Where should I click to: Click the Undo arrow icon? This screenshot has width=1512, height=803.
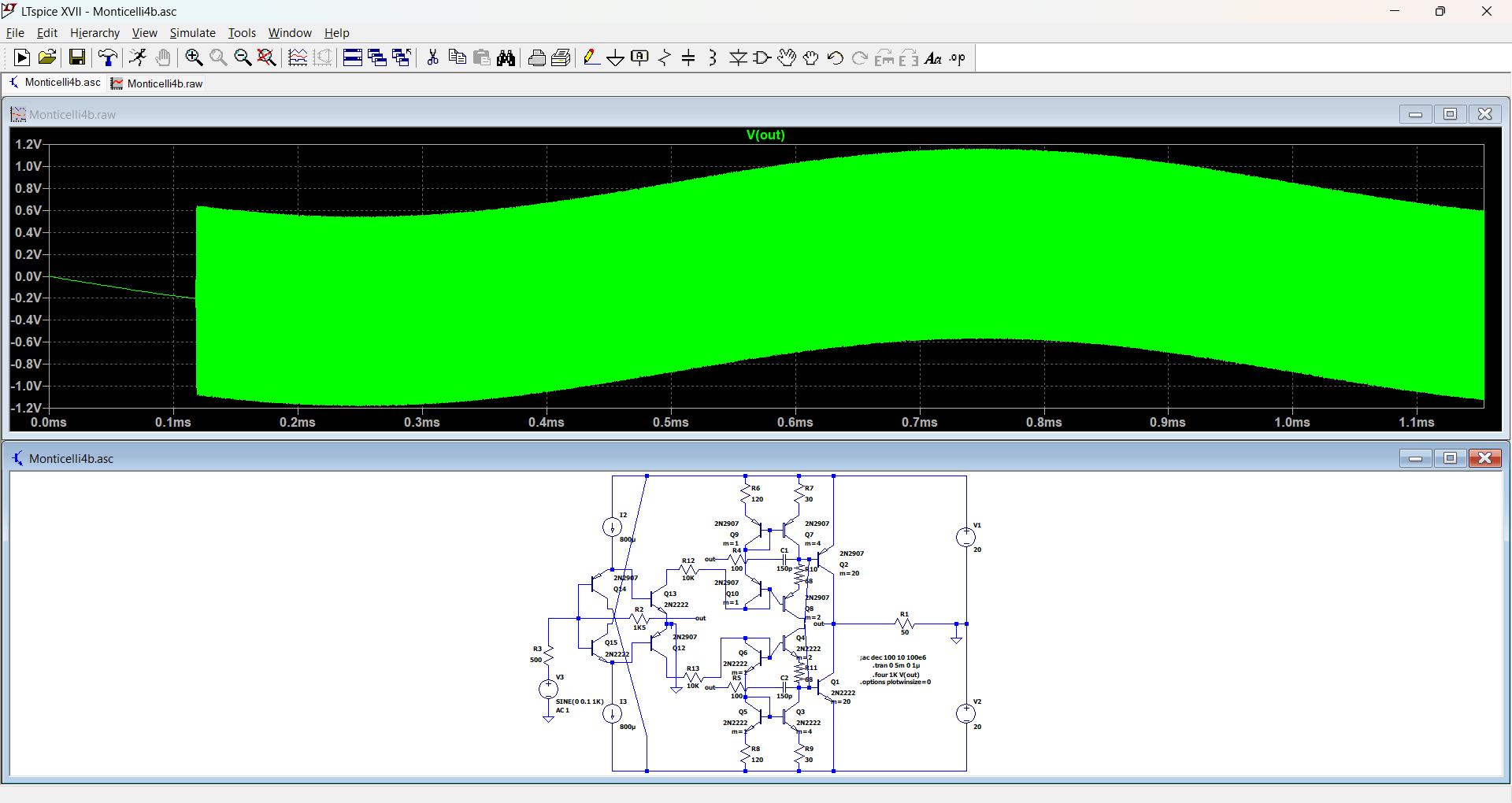coord(836,57)
